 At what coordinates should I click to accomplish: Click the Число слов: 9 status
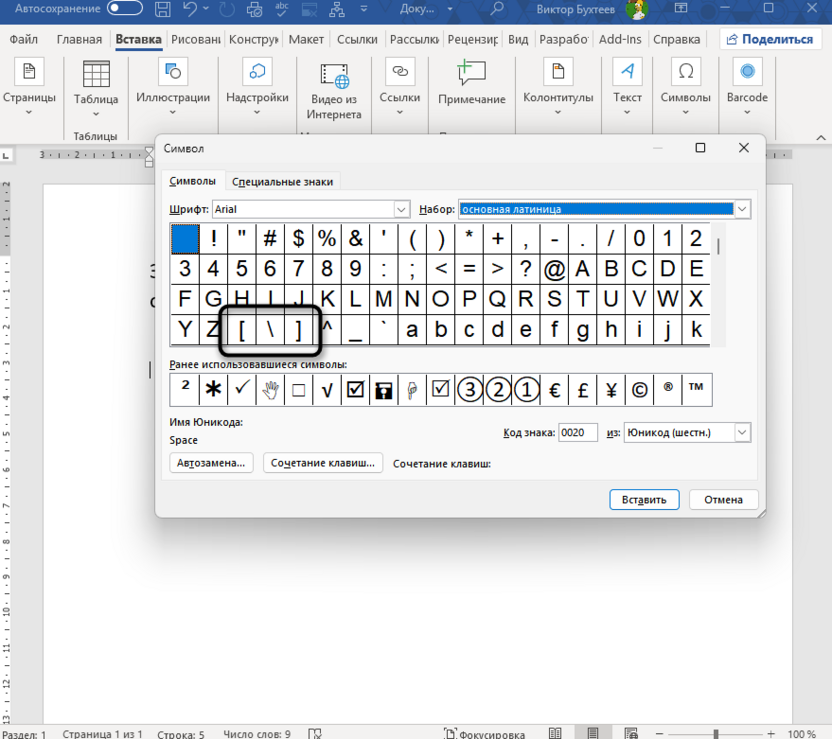257,734
